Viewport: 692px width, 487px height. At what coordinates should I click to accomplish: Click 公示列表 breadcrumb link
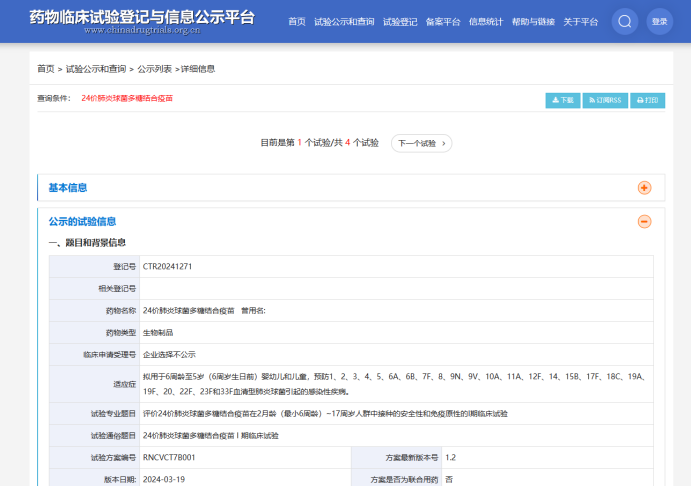coord(154,69)
